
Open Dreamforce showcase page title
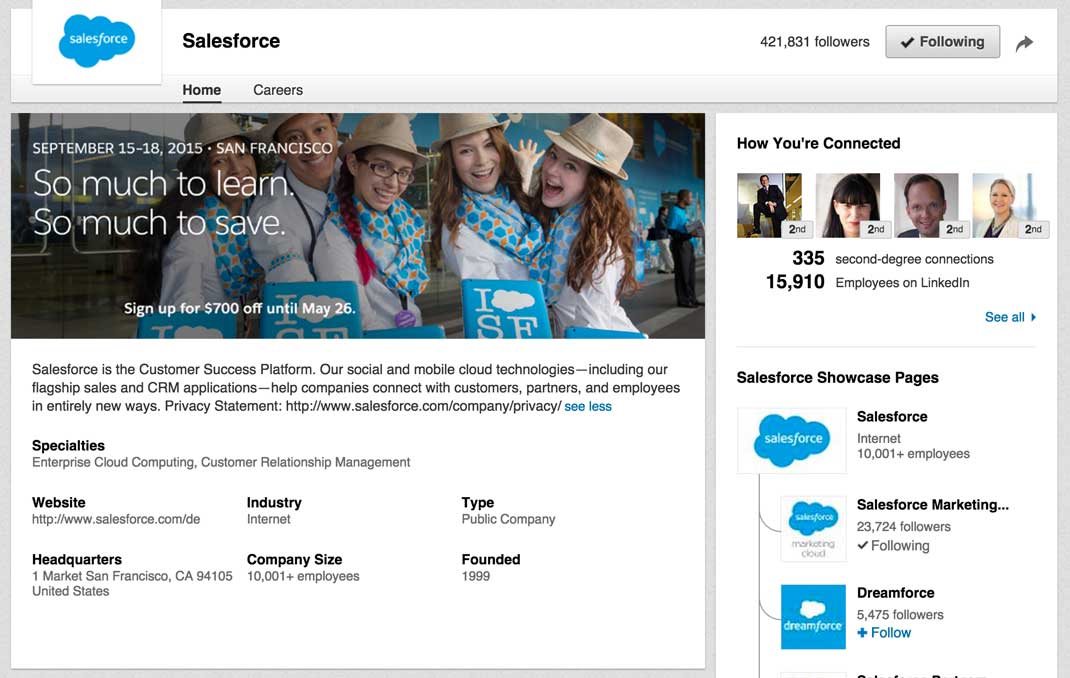pyautogui.click(x=895, y=593)
